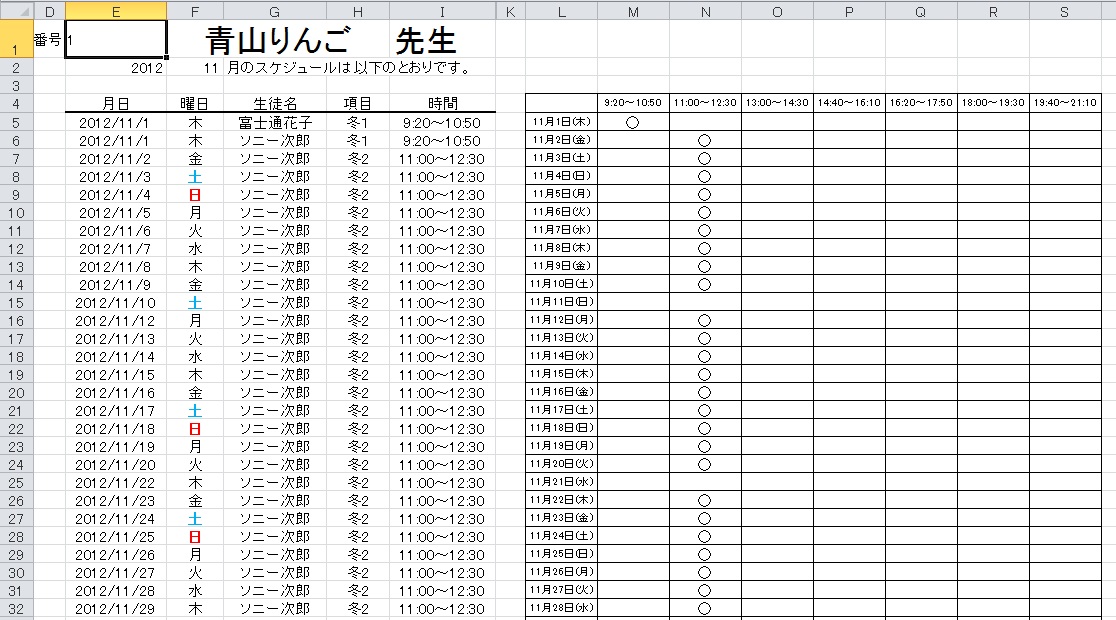This screenshot has width=1116, height=620.
Task: Click the 先生 title text
Action: pyautogui.click(x=426, y=41)
